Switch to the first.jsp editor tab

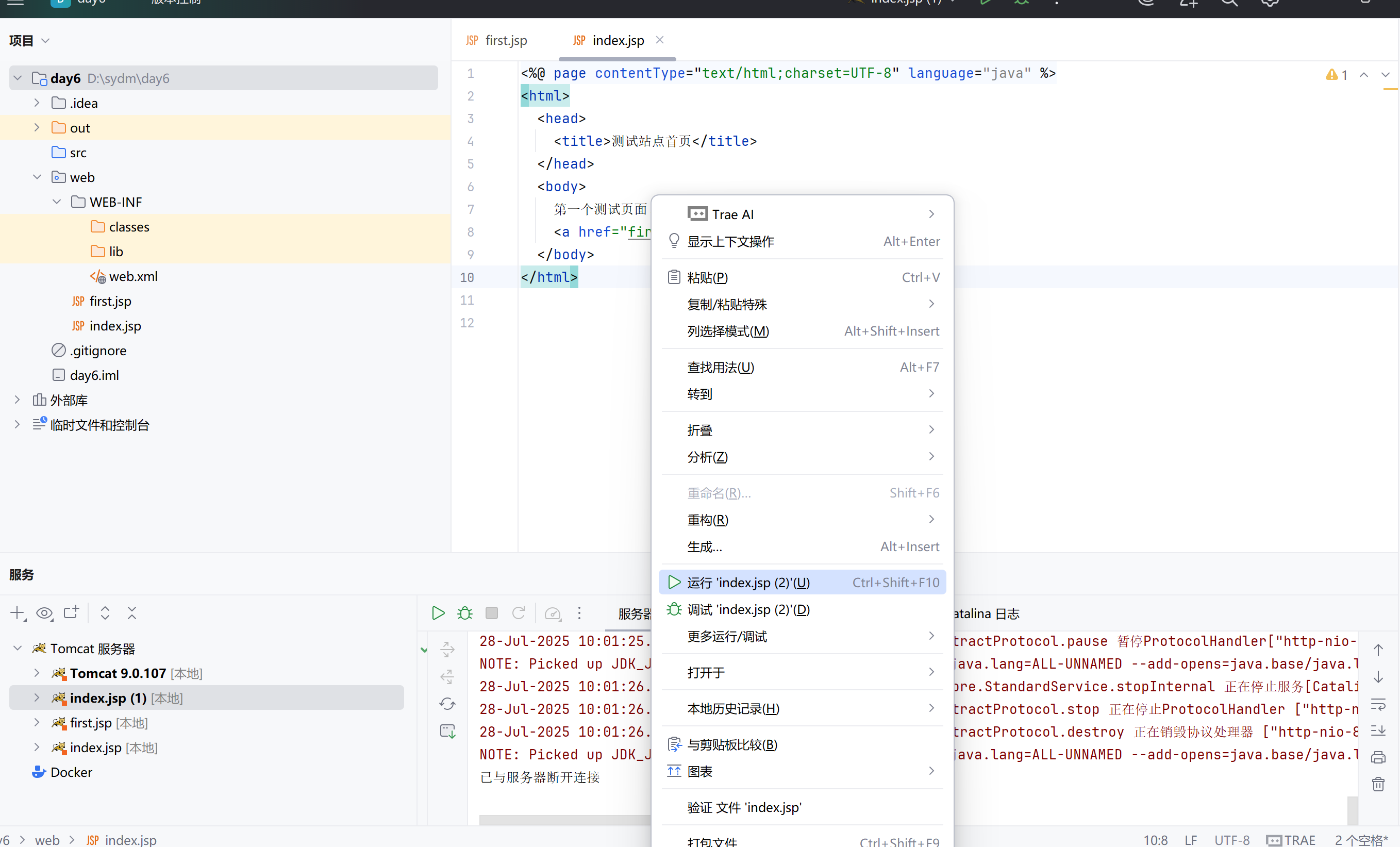[x=505, y=40]
